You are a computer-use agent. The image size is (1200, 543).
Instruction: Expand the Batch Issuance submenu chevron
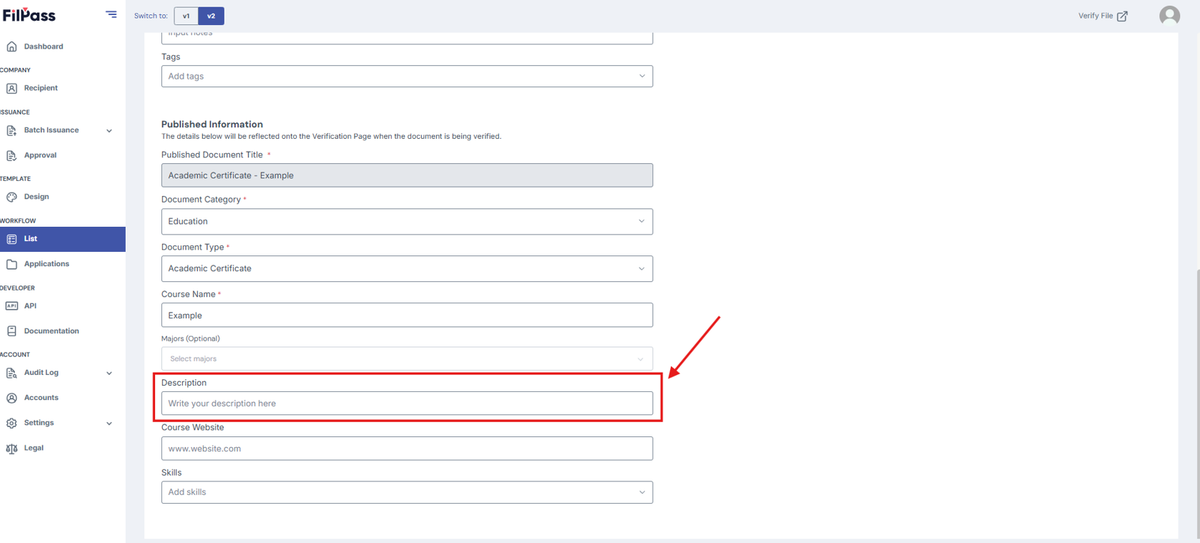point(109,131)
